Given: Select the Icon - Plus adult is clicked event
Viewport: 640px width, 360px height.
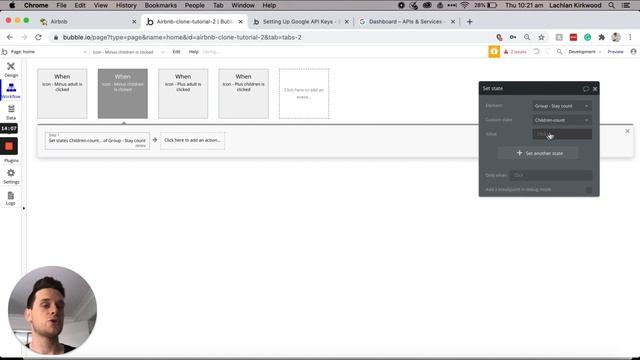Looking at the screenshot, I should click(183, 93).
